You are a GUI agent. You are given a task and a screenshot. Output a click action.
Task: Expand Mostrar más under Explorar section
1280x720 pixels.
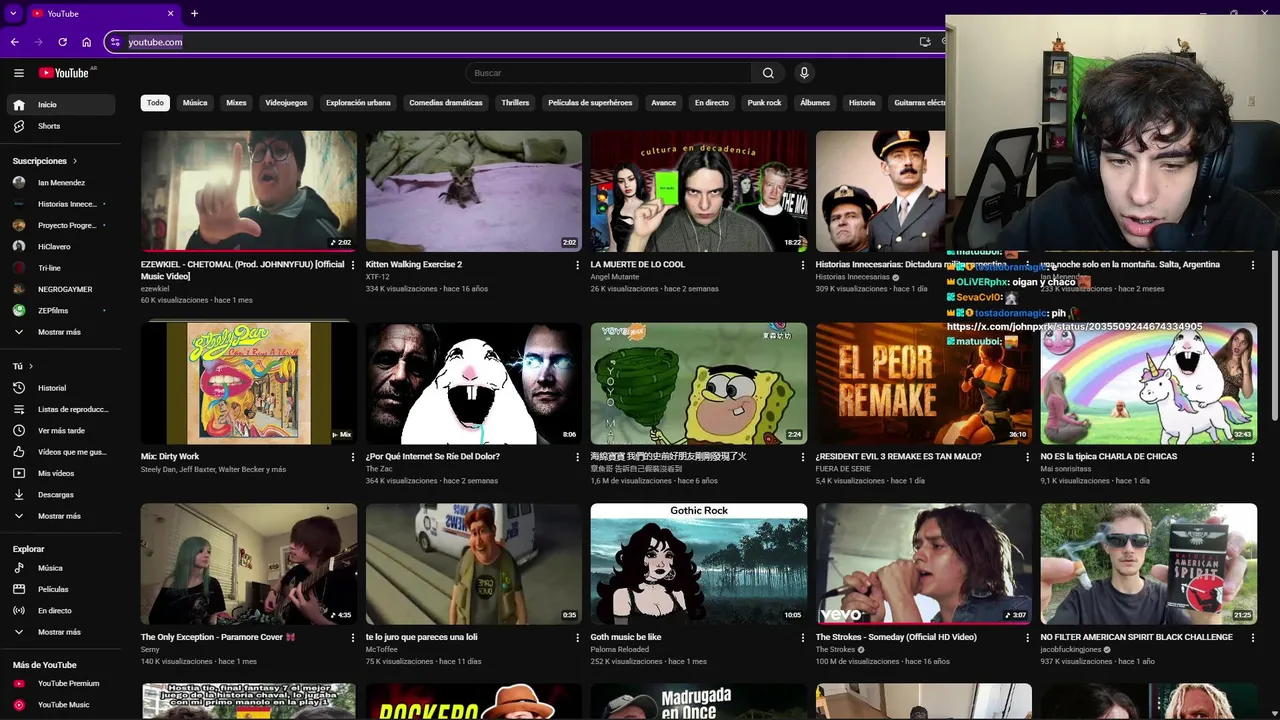click(62, 632)
